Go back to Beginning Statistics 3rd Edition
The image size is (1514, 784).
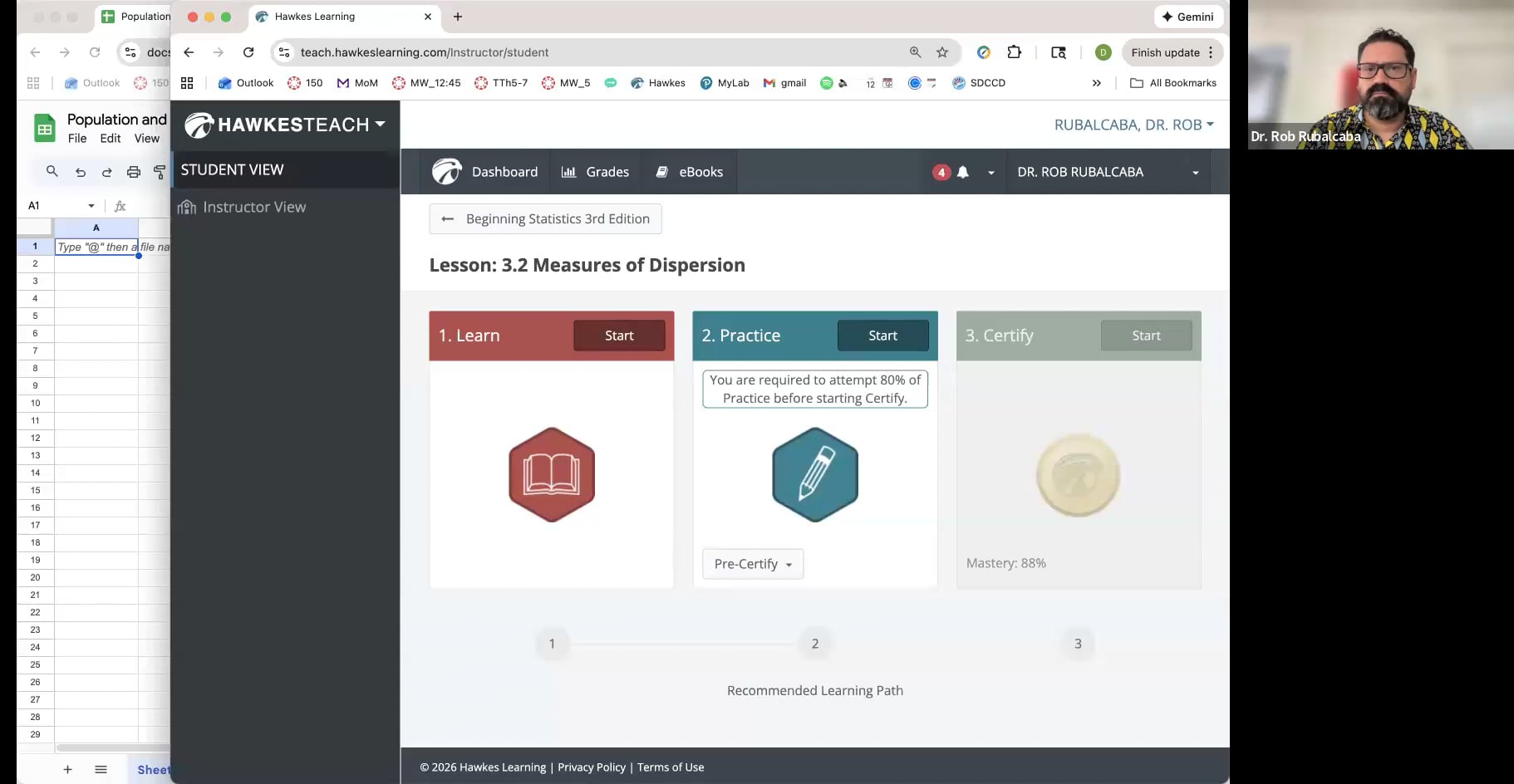point(545,219)
